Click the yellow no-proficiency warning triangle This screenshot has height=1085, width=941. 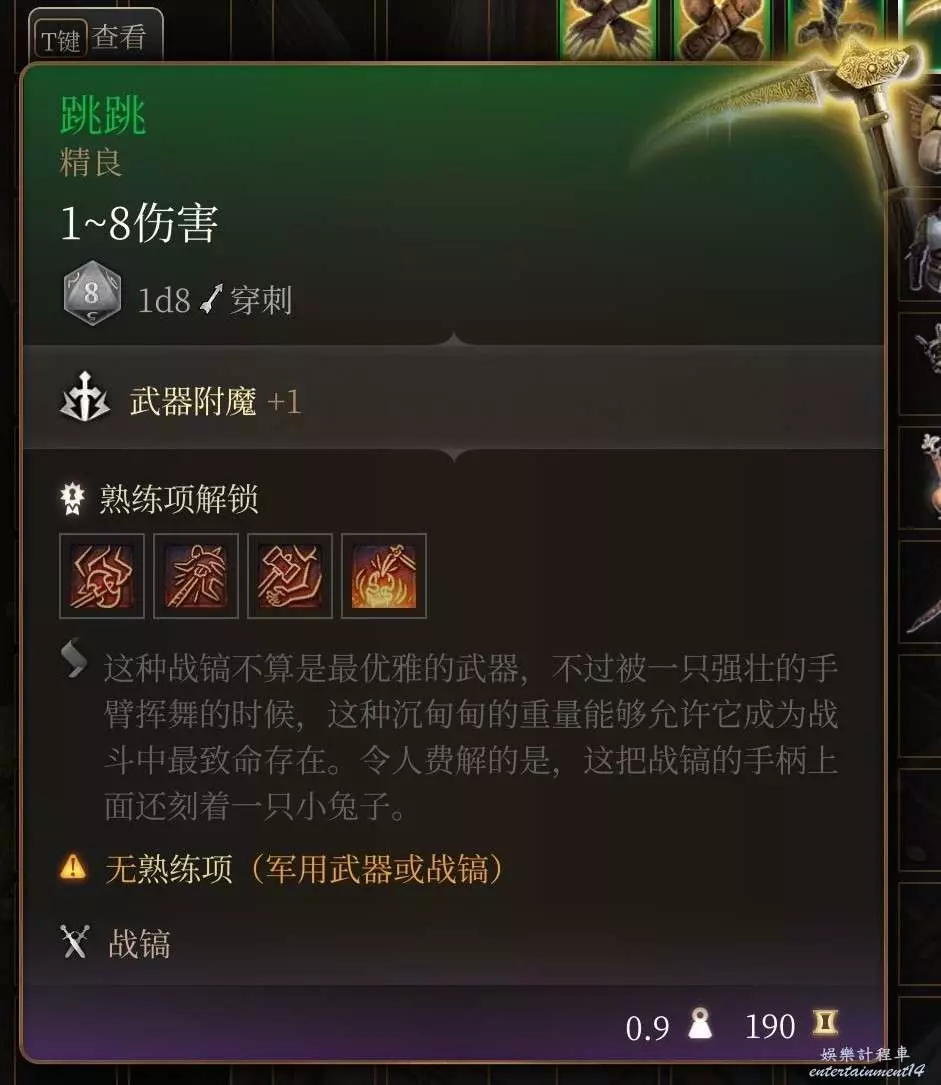click(73, 867)
